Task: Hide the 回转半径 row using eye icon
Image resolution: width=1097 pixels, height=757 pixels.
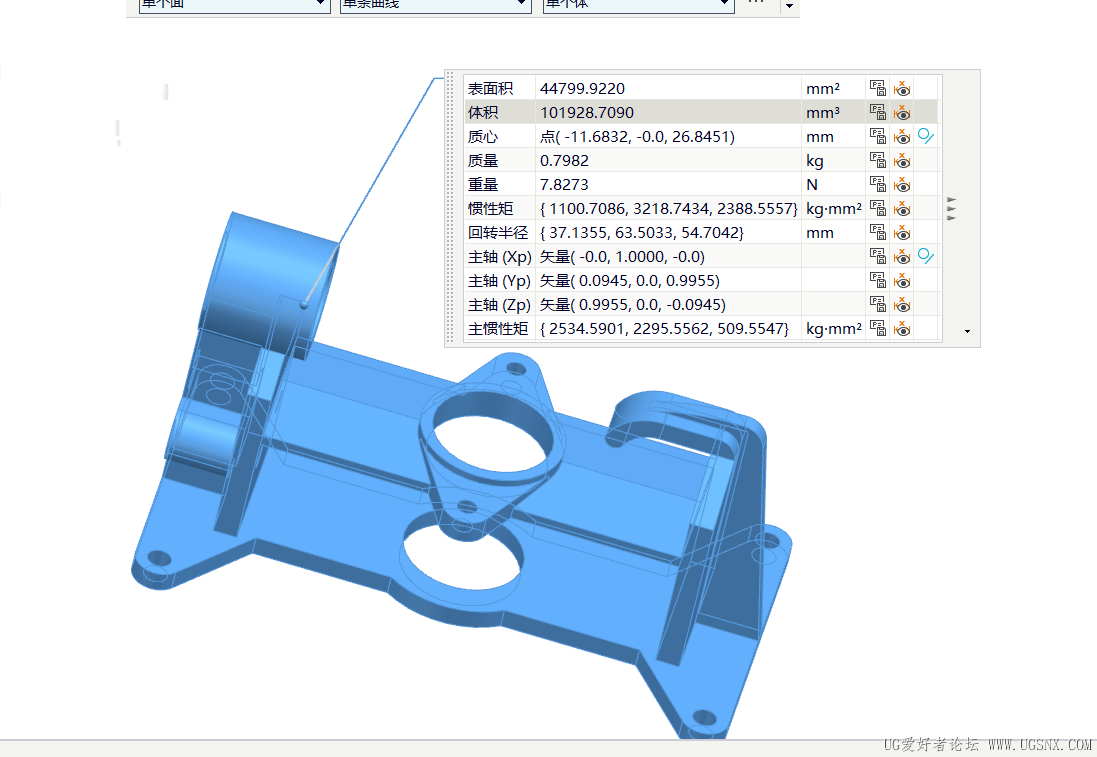Action: point(902,232)
